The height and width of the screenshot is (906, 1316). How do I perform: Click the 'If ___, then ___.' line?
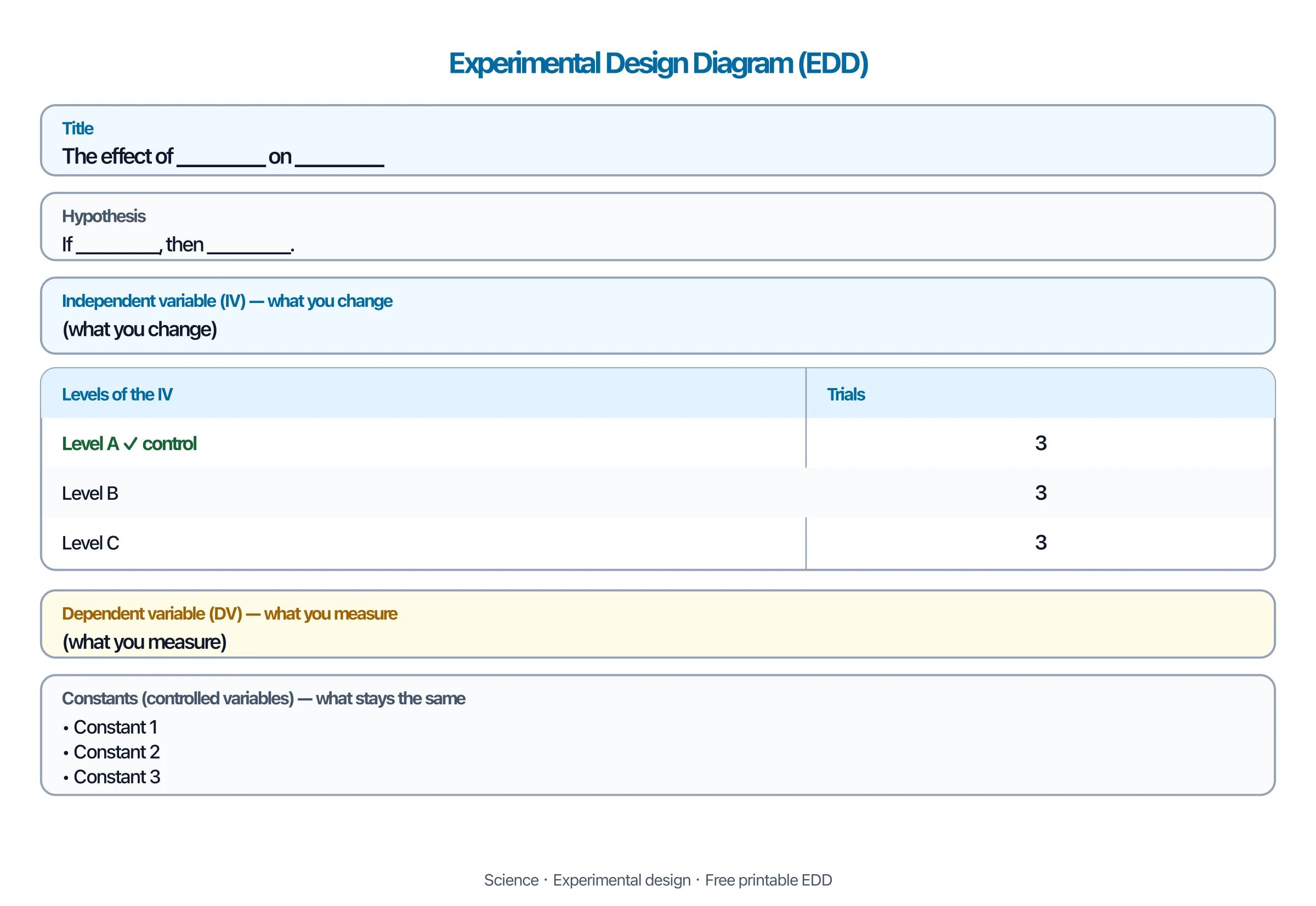coord(178,244)
